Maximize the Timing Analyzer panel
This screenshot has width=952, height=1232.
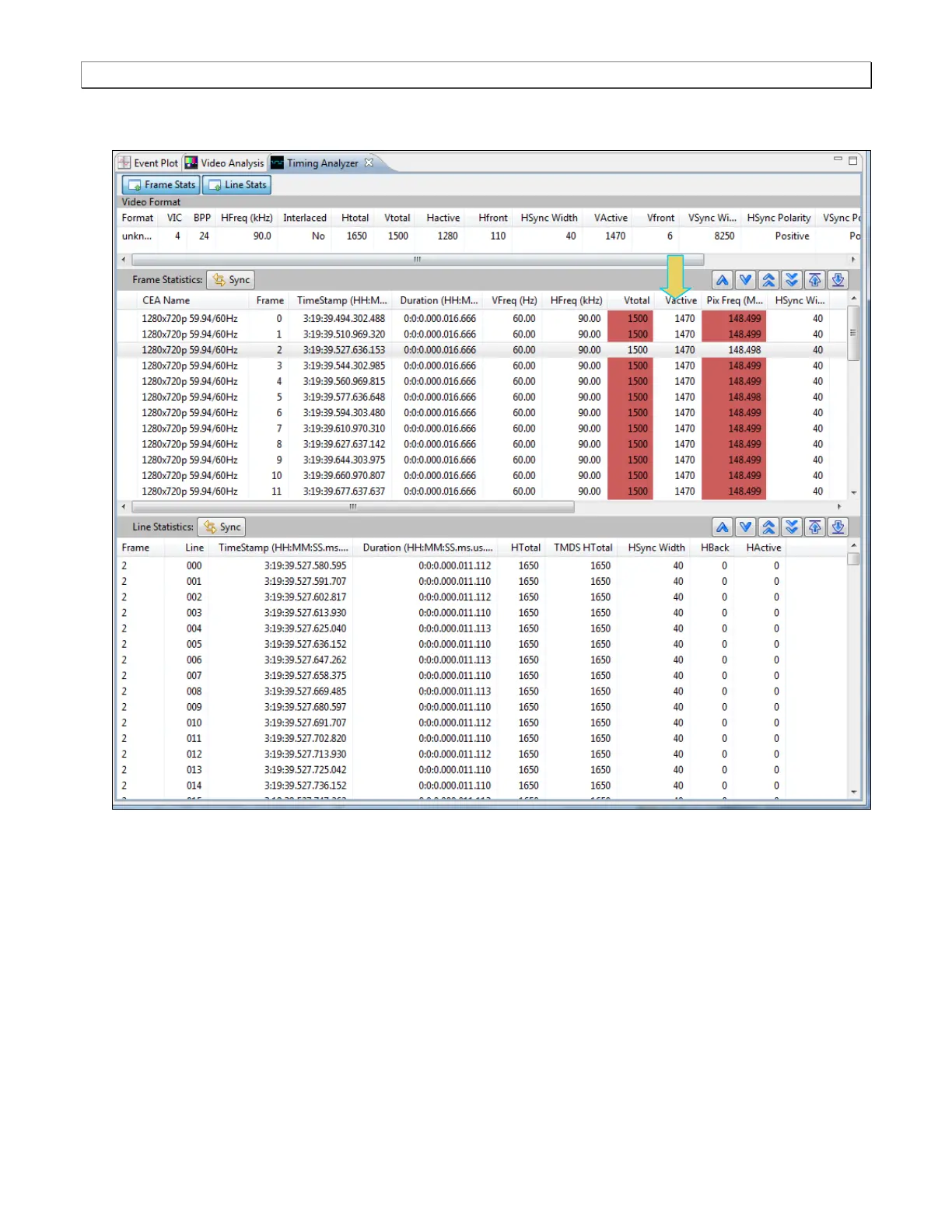[853, 160]
